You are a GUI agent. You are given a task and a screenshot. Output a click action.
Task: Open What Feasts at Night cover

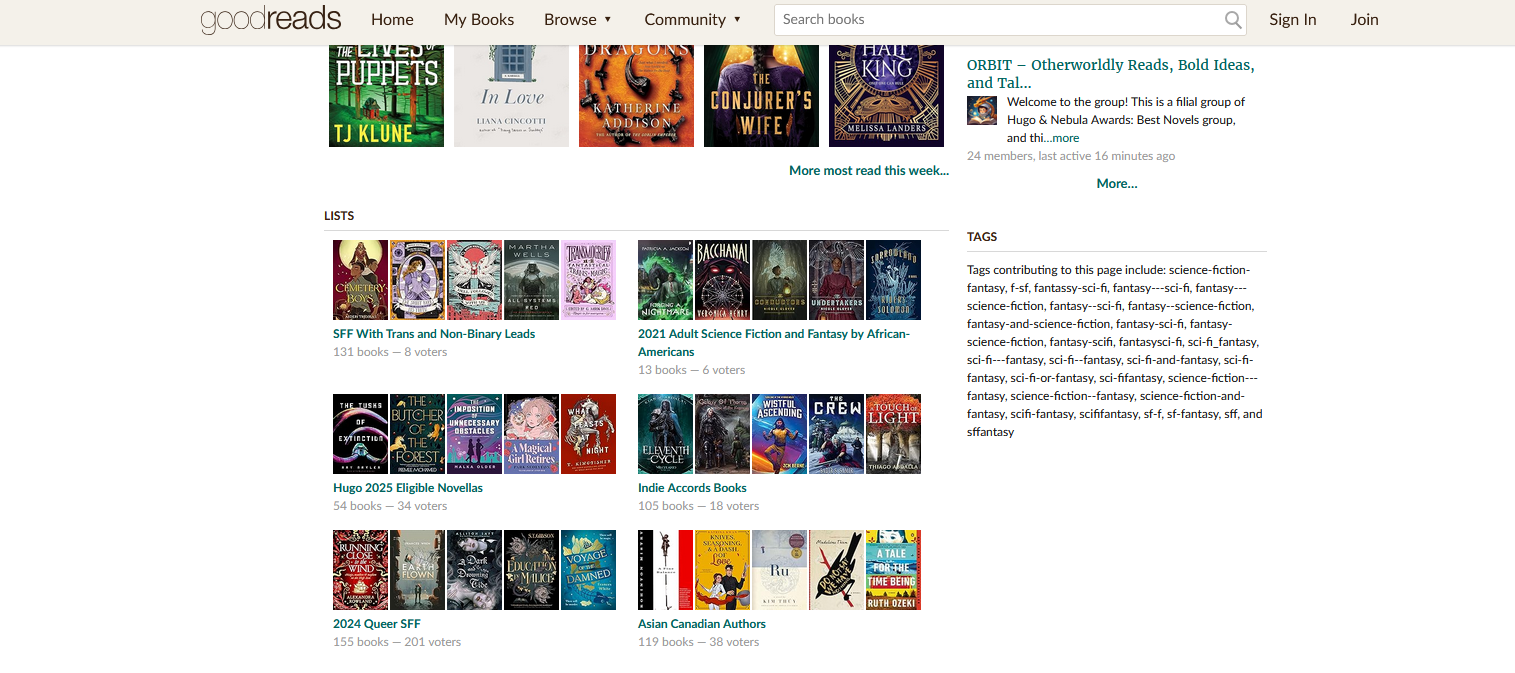[588, 434]
